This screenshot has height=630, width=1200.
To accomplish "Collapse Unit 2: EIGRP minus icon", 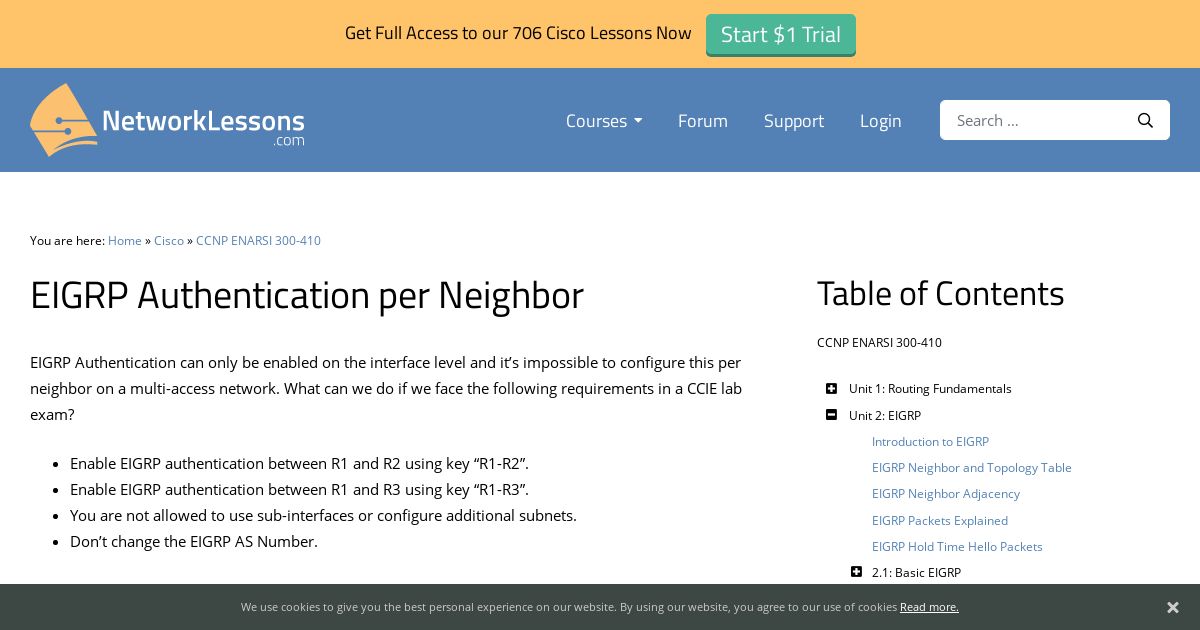I will (831, 415).
